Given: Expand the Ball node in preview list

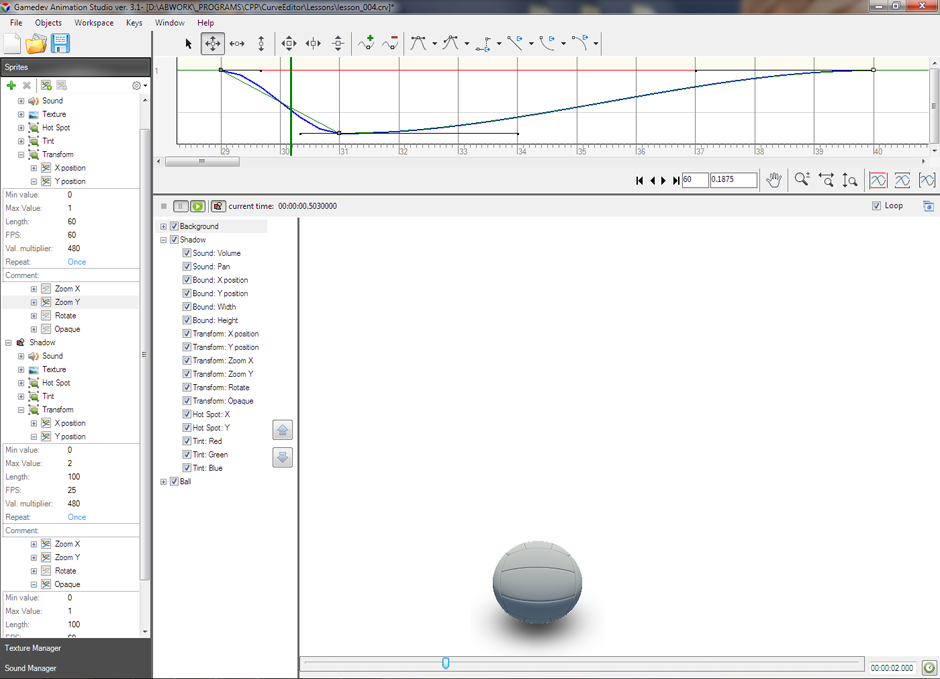Looking at the screenshot, I should pos(163,482).
